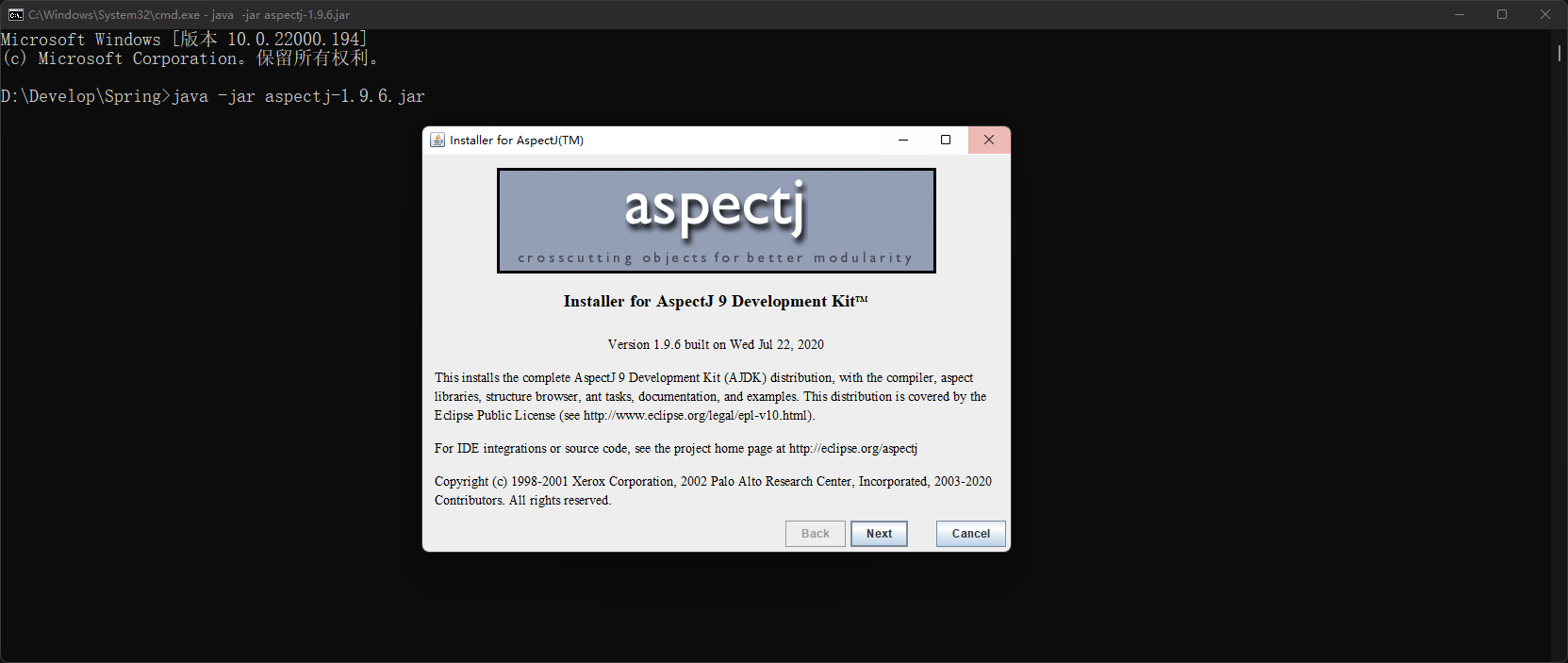This screenshot has height=663, width=1568.
Task: Minimize the AspectJ installer dialog
Action: (x=903, y=140)
